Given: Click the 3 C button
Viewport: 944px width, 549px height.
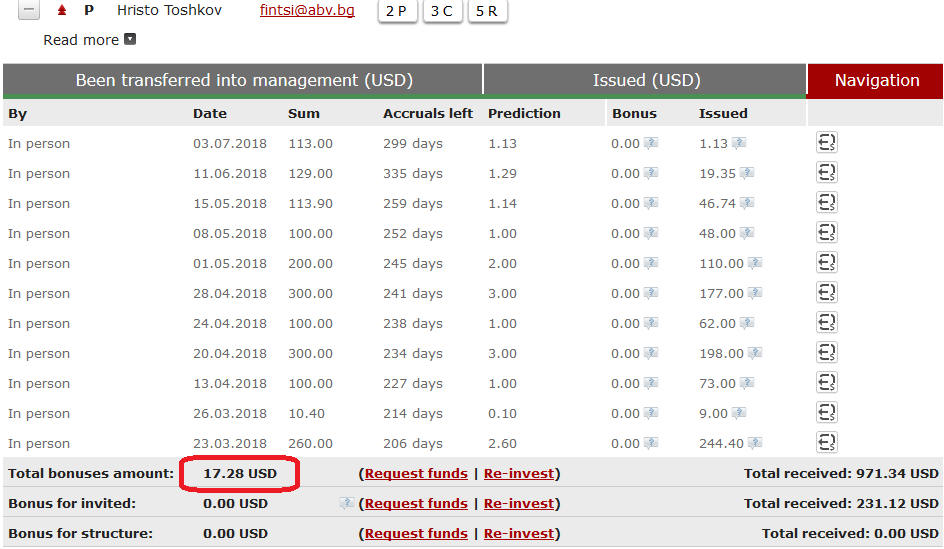Looking at the screenshot, I should [442, 11].
